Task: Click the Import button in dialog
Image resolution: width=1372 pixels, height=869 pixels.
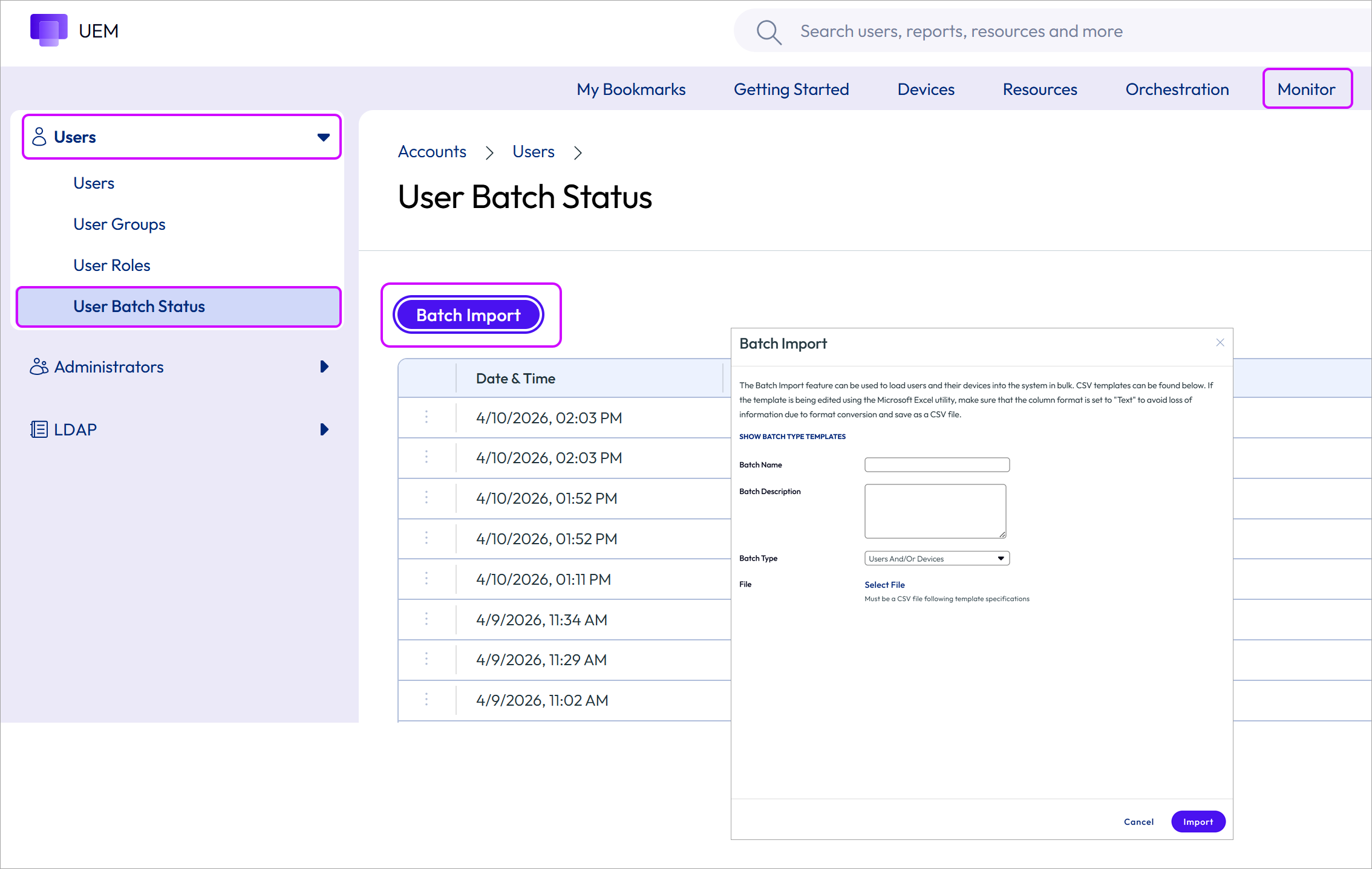Action: pyautogui.click(x=1198, y=822)
